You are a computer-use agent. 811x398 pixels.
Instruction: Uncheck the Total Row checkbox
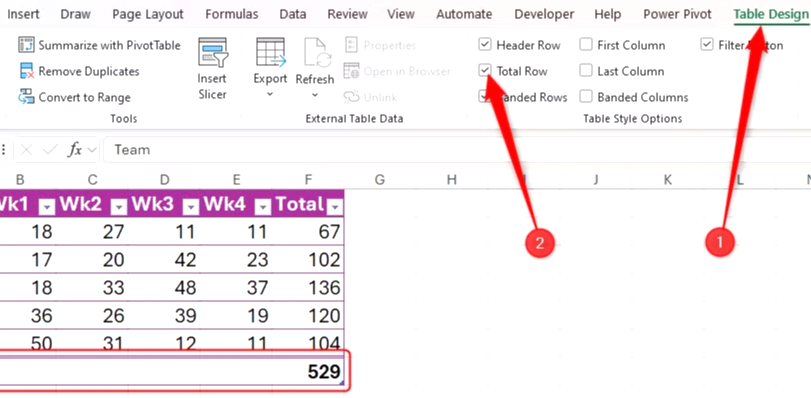point(485,71)
